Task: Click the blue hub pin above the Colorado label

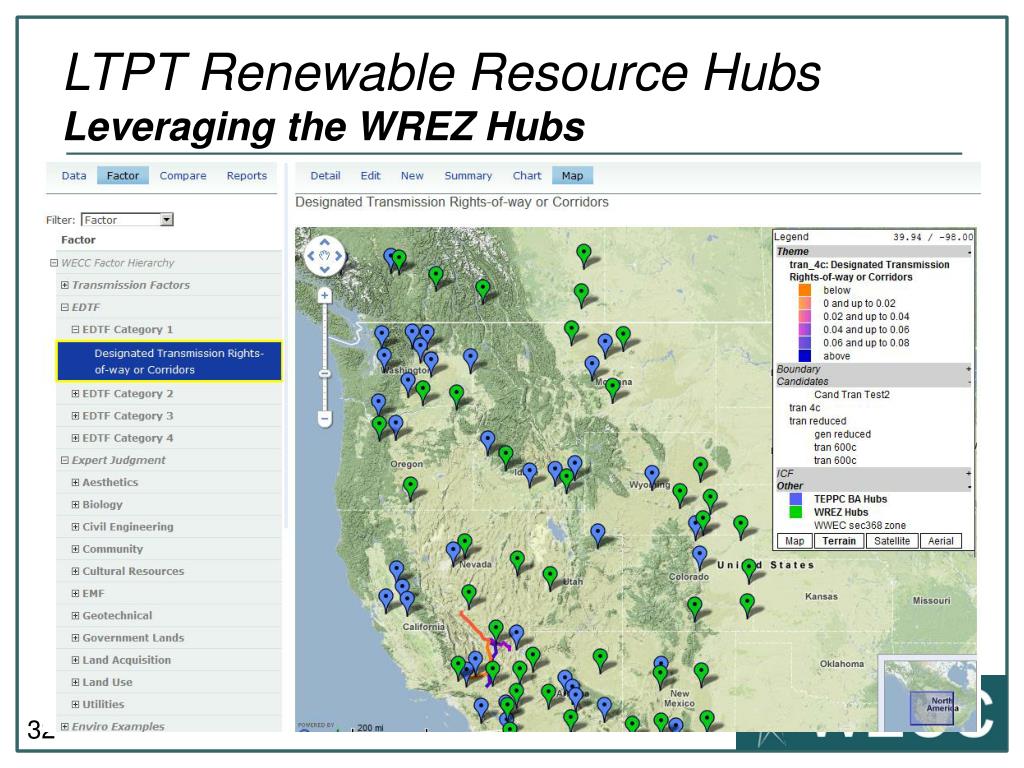Action: coord(699,556)
